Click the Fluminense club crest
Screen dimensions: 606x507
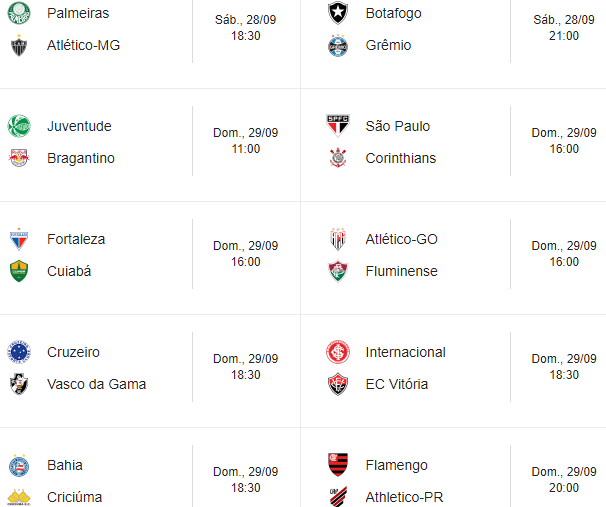coord(338,271)
